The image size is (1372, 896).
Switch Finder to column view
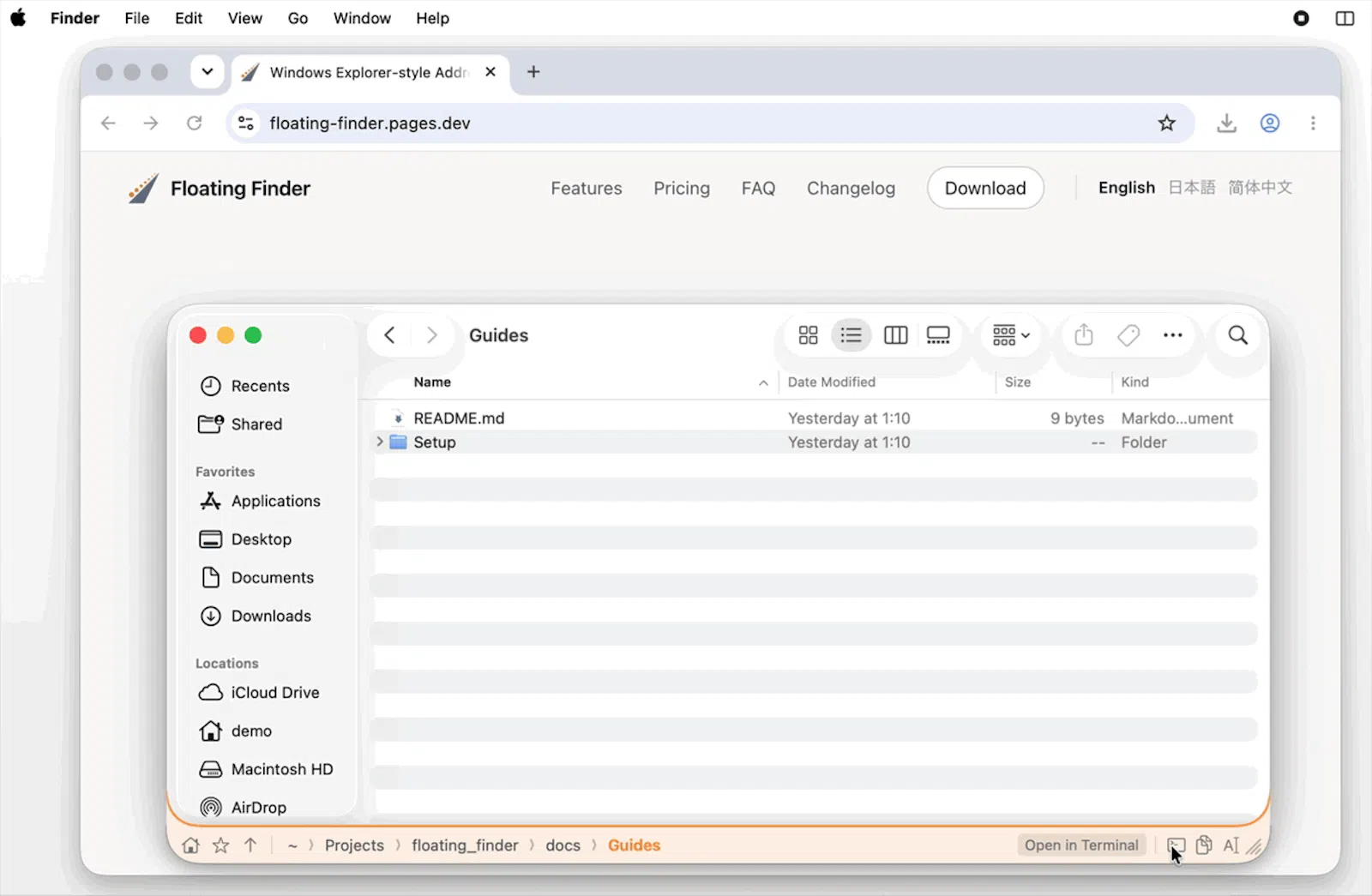[895, 335]
